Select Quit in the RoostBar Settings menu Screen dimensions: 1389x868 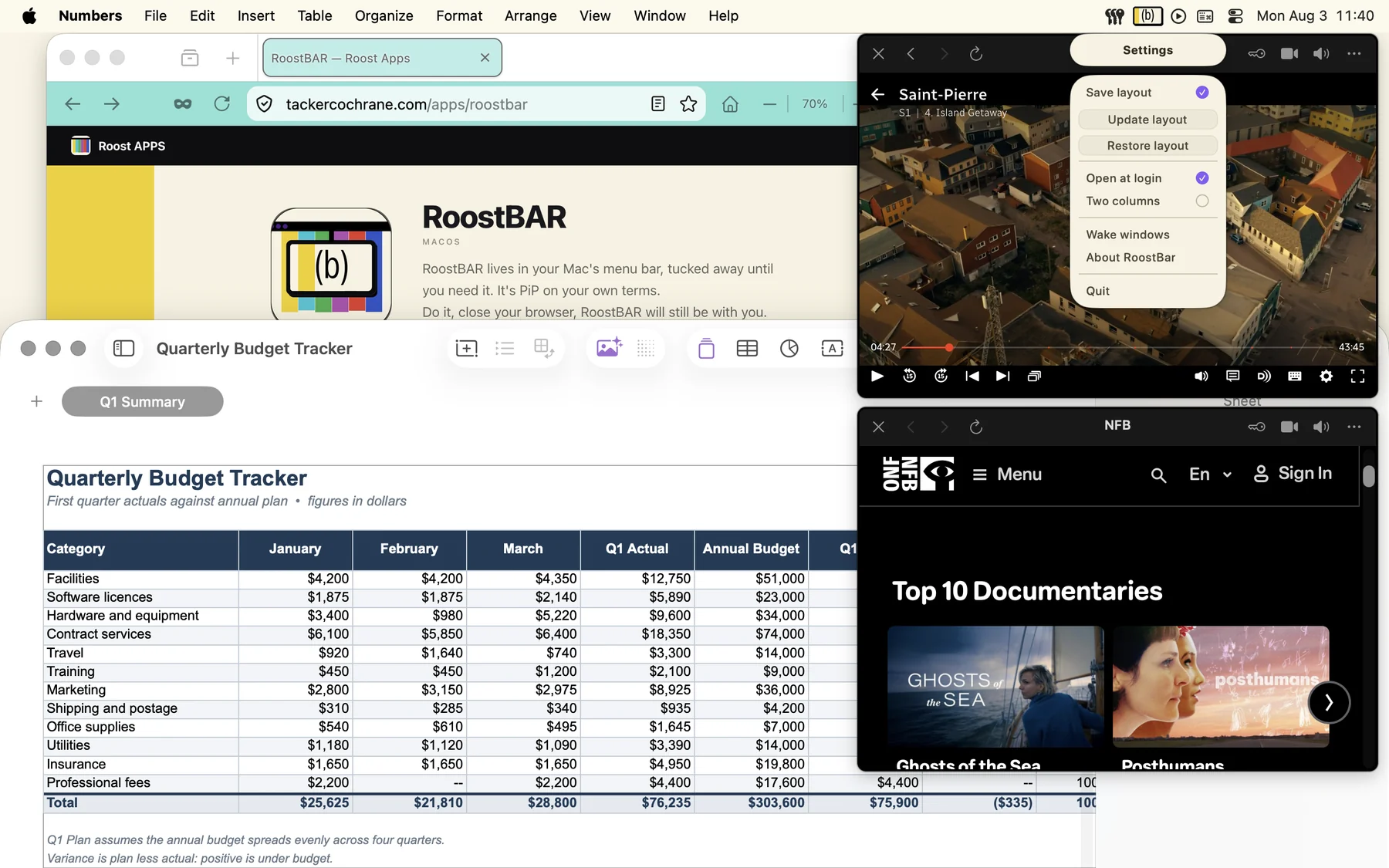pos(1097,291)
